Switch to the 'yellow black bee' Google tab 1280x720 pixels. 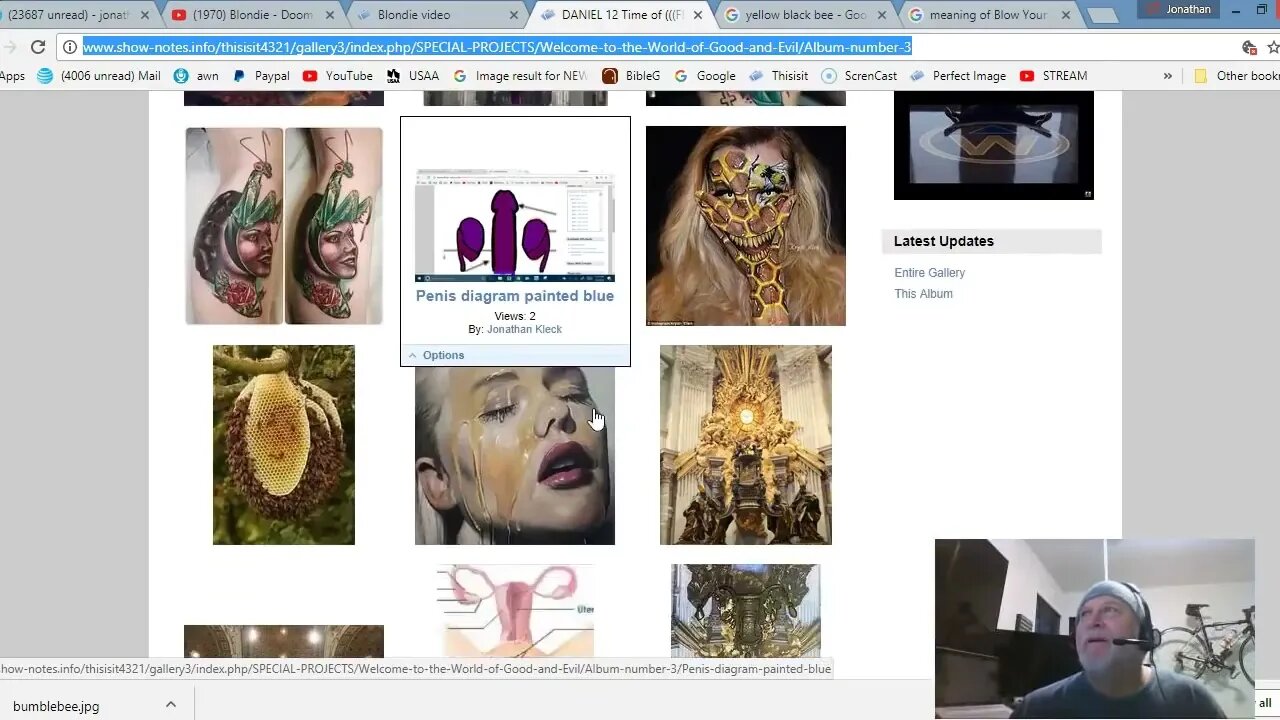(x=806, y=15)
